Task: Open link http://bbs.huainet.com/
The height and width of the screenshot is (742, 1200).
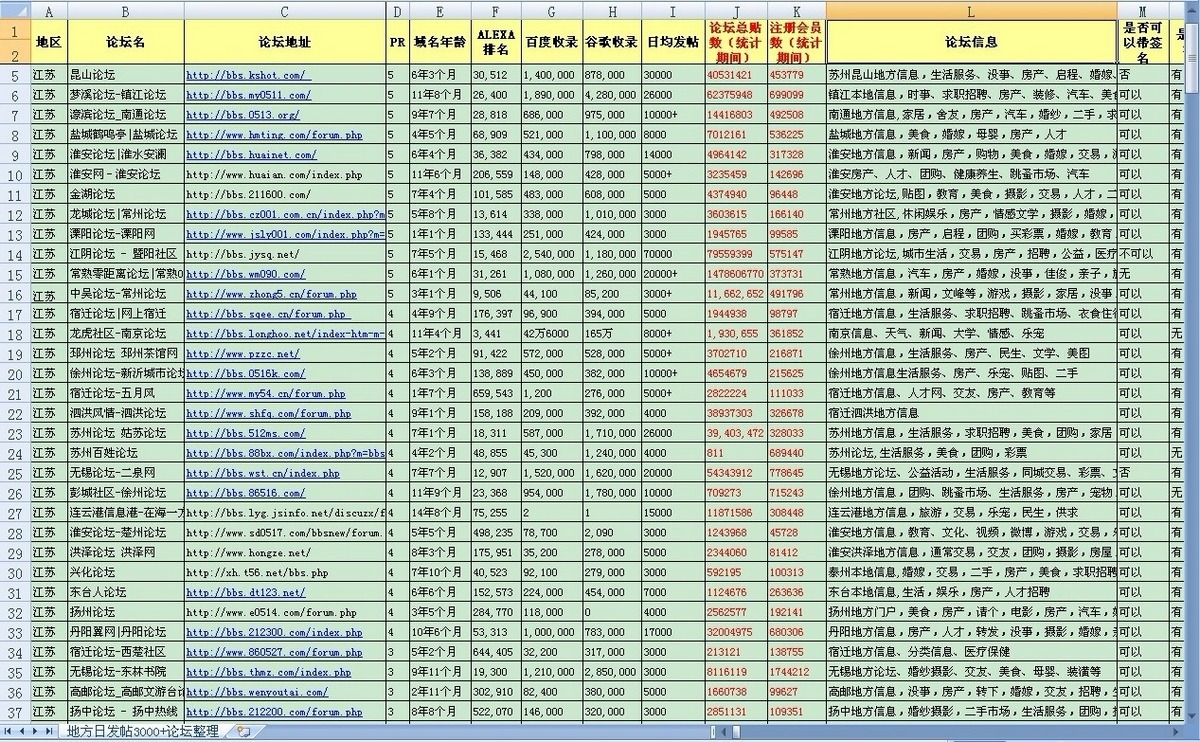Action: coord(251,155)
